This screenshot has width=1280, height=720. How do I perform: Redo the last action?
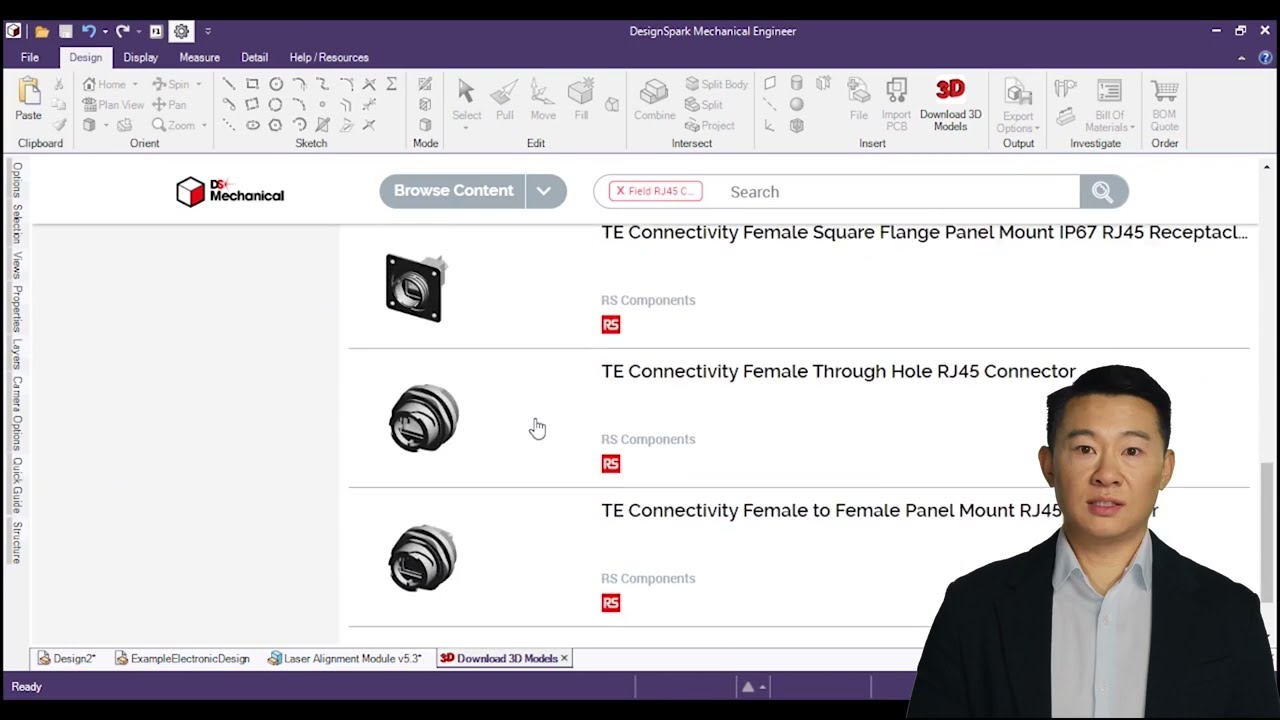pos(122,31)
